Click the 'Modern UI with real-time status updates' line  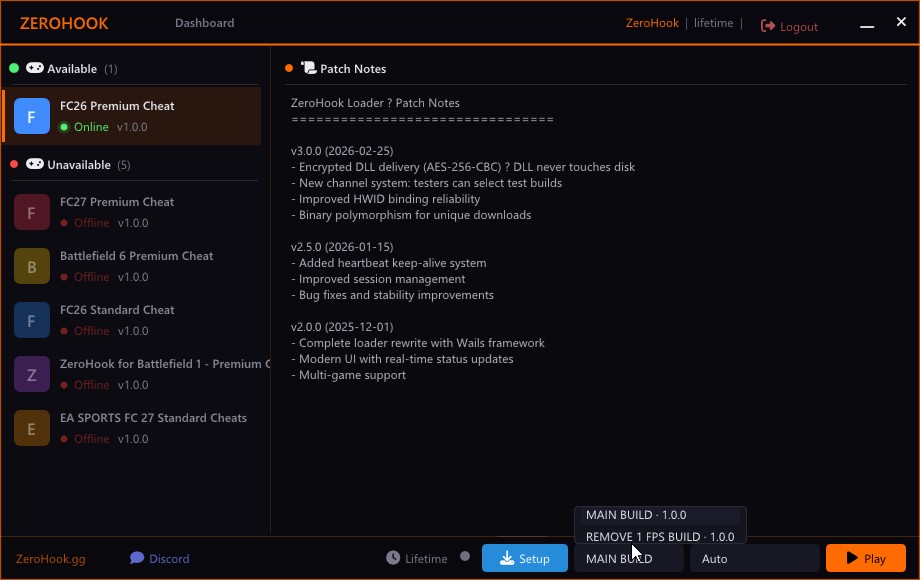click(x=402, y=358)
